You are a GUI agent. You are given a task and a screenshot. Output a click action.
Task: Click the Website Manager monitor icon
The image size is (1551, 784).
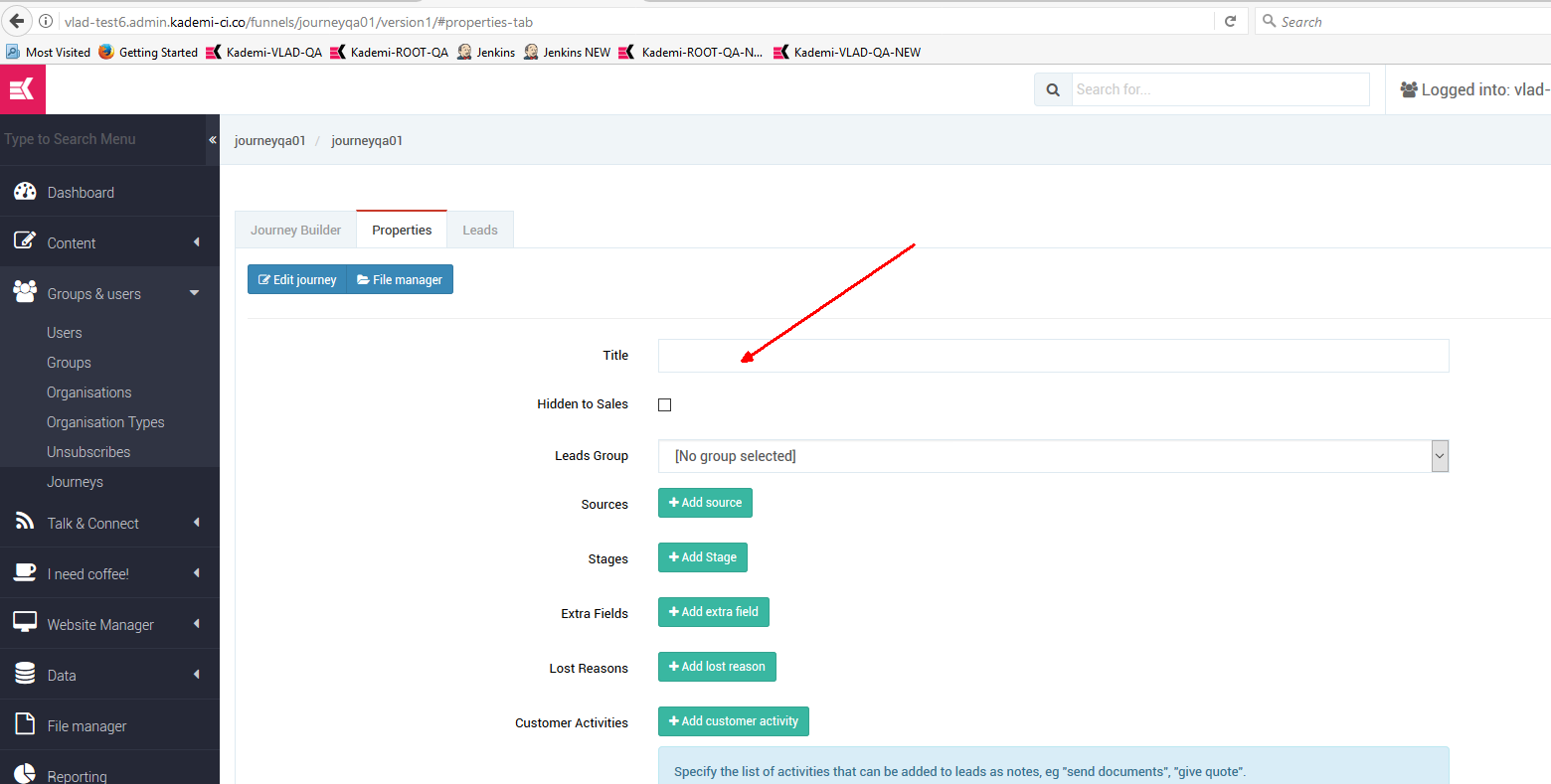(x=25, y=623)
